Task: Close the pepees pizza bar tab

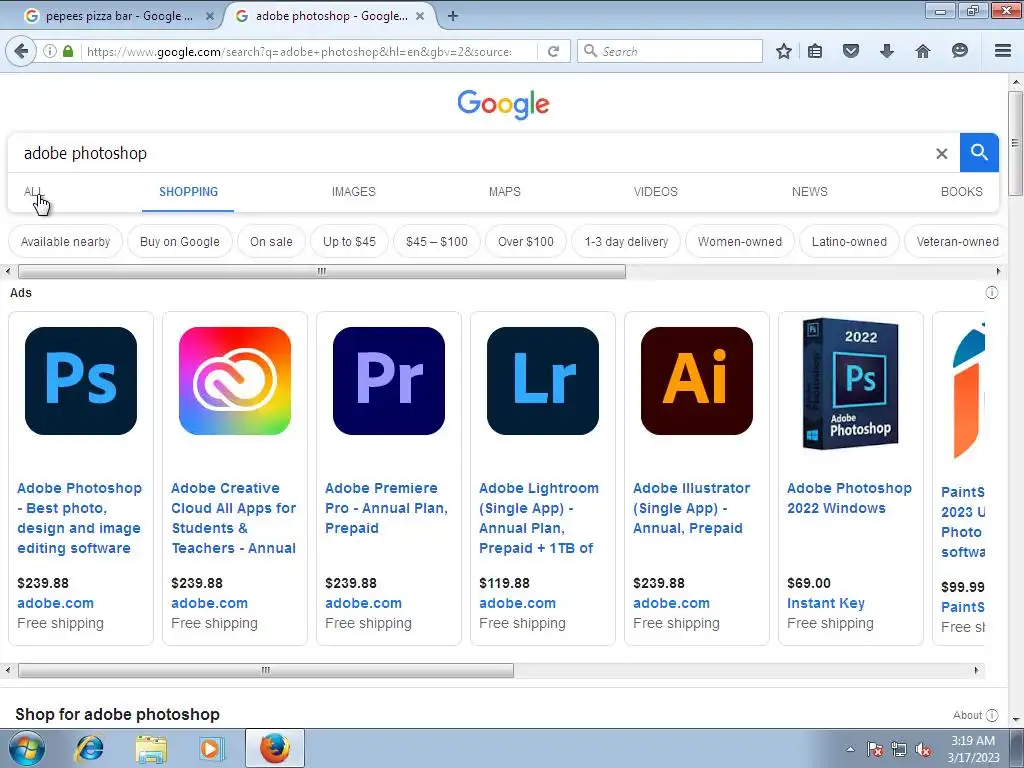Action: 210,16
